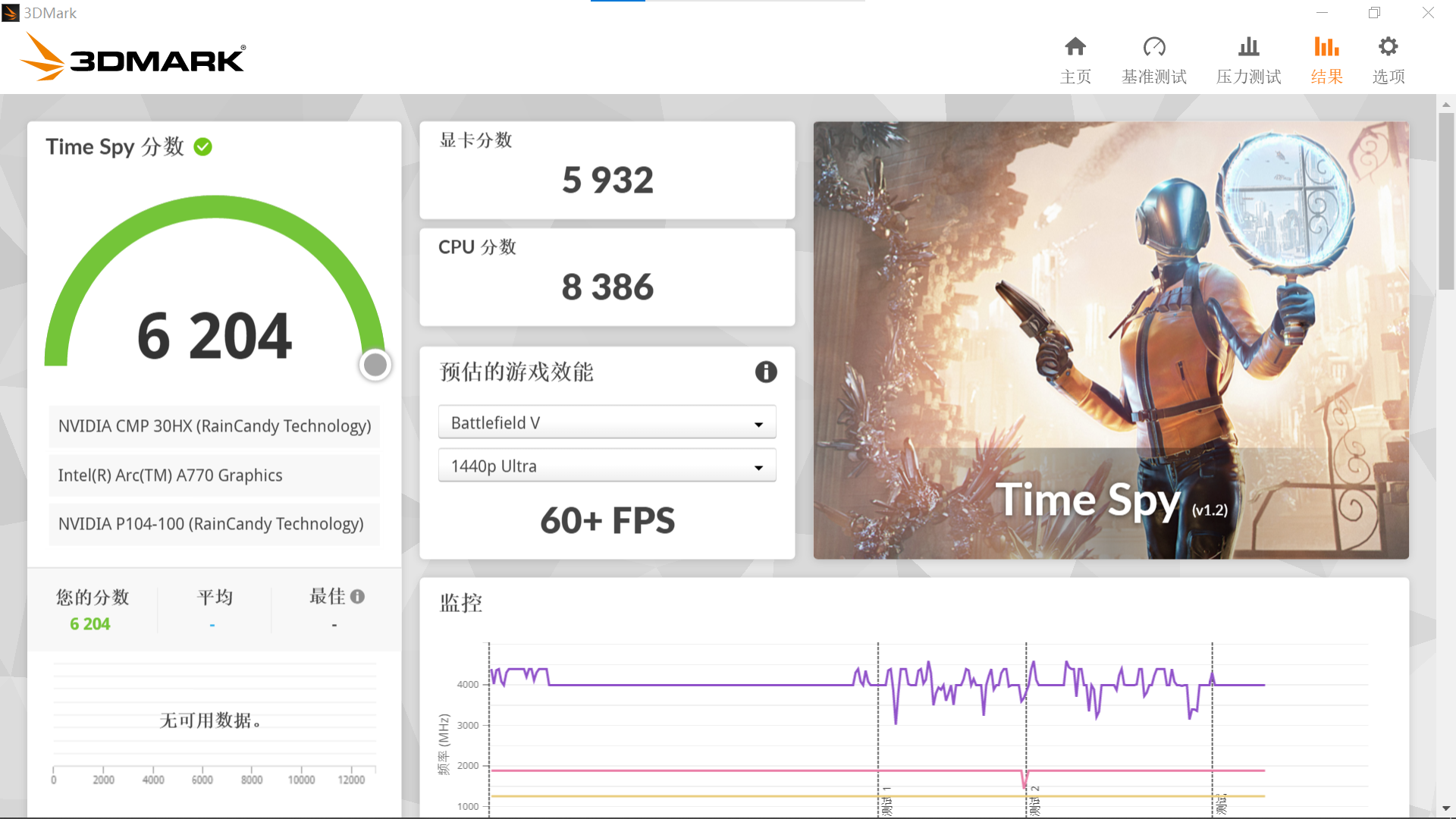Open the 选项 settings gear icon
This screenshot has height=819, width=1456.
(1389, 47)
